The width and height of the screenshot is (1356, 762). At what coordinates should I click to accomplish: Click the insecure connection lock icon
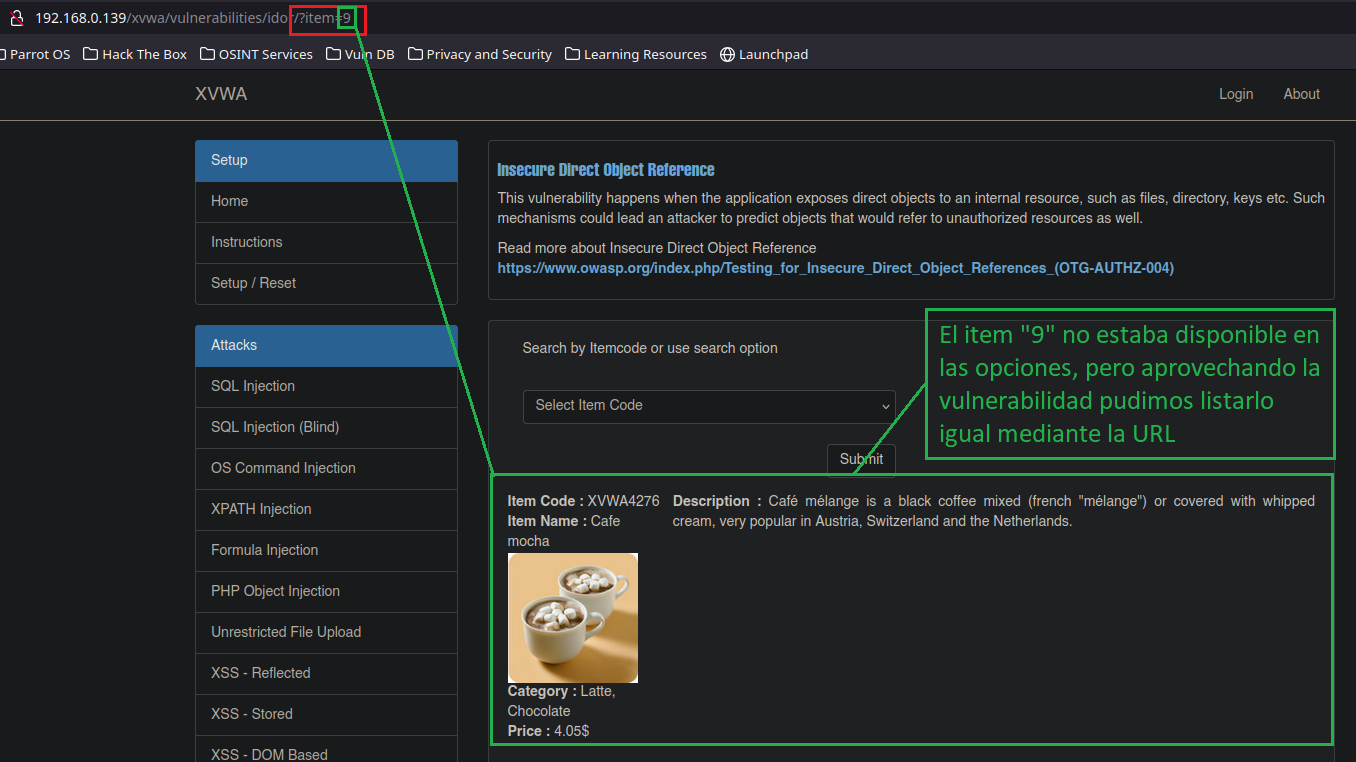click(x=17, y=18)
